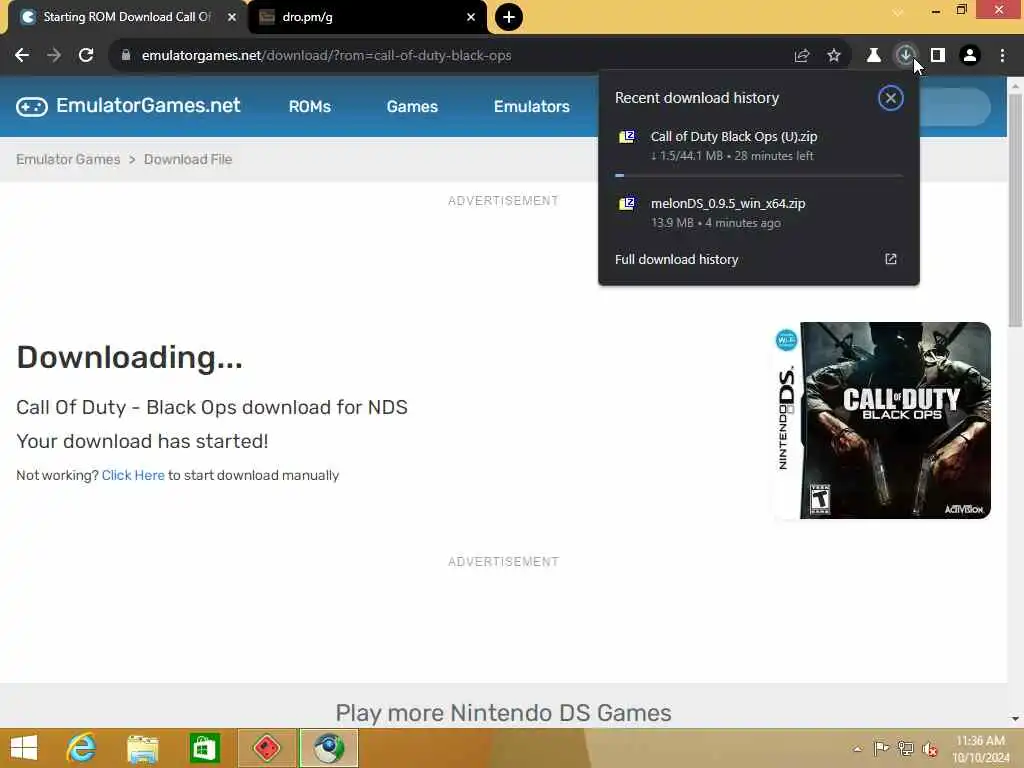This screenshot has width=1024, height=768.
Task: Click the share page icon
Action: pyautogui.click(x=802, y=56)
